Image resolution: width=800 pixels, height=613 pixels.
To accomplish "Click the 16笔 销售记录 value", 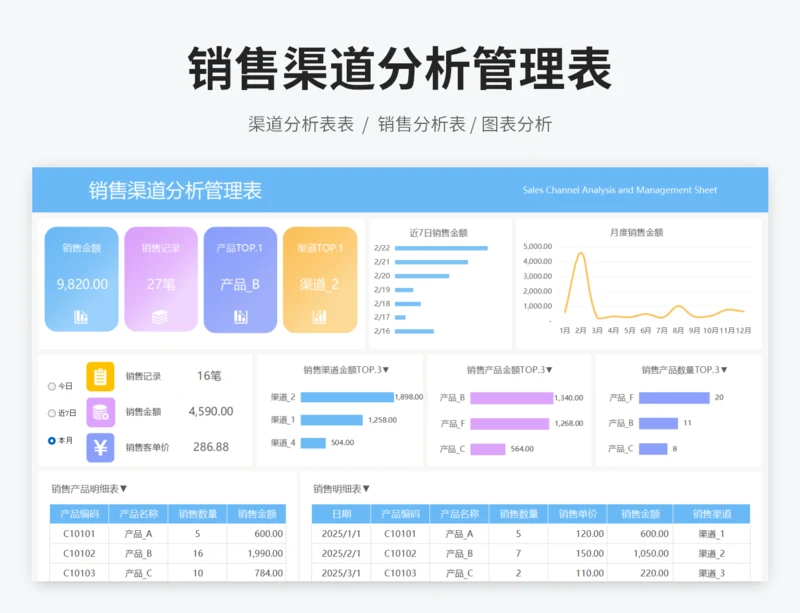I will (x=209, y=376).
